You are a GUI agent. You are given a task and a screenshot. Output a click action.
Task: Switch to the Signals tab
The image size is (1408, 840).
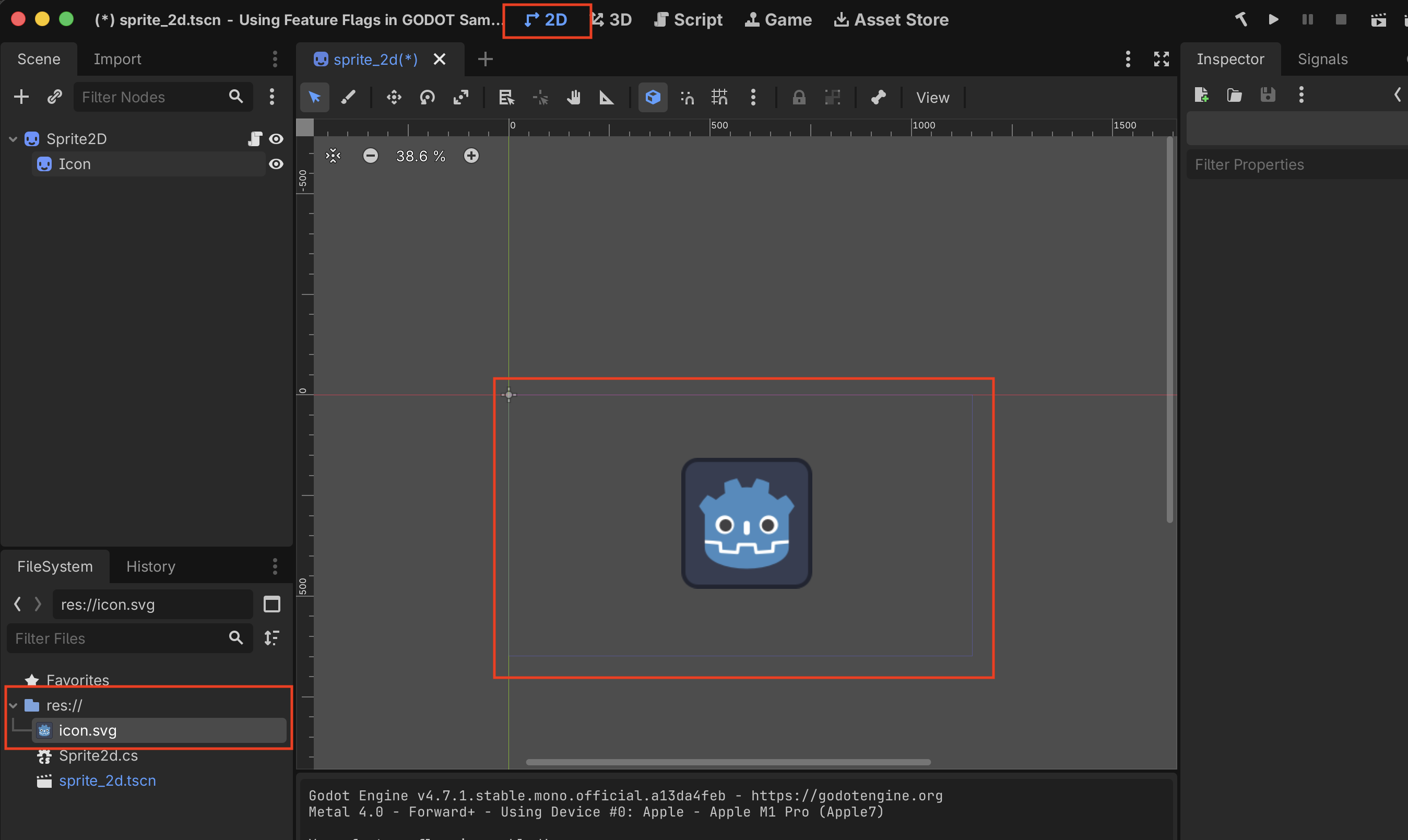pyautogui.click(x=1322, y=59)
